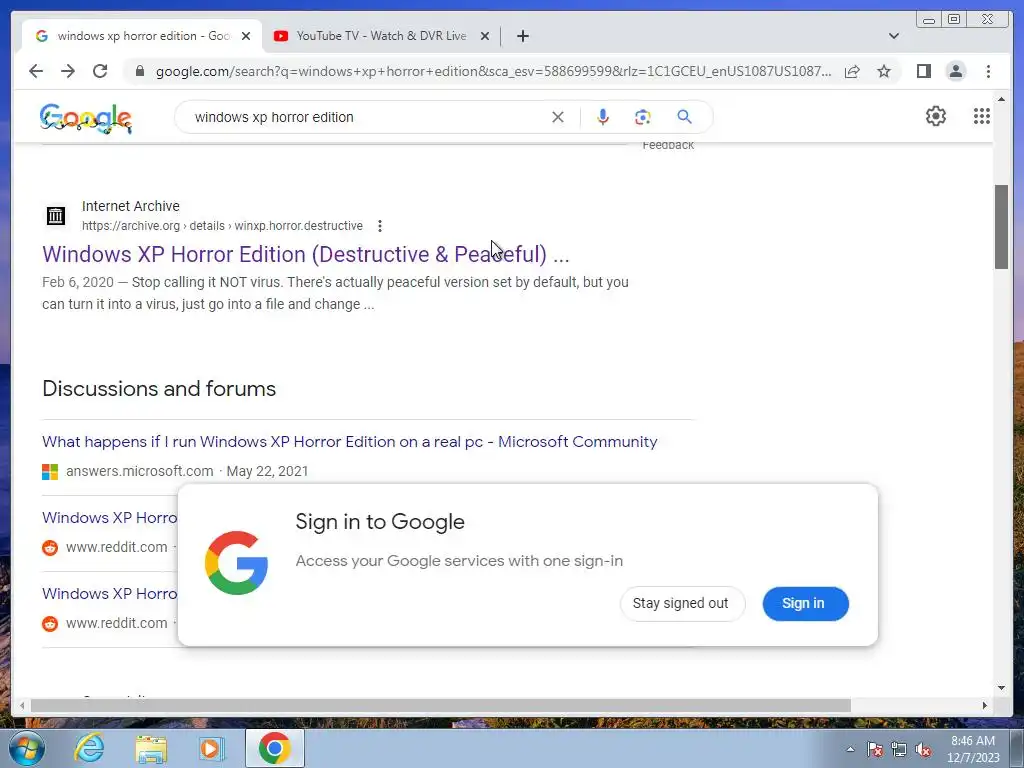The image size is (1024, 768).
Task: Click the answers.microsoft.com source text
Action: (140, 472)
